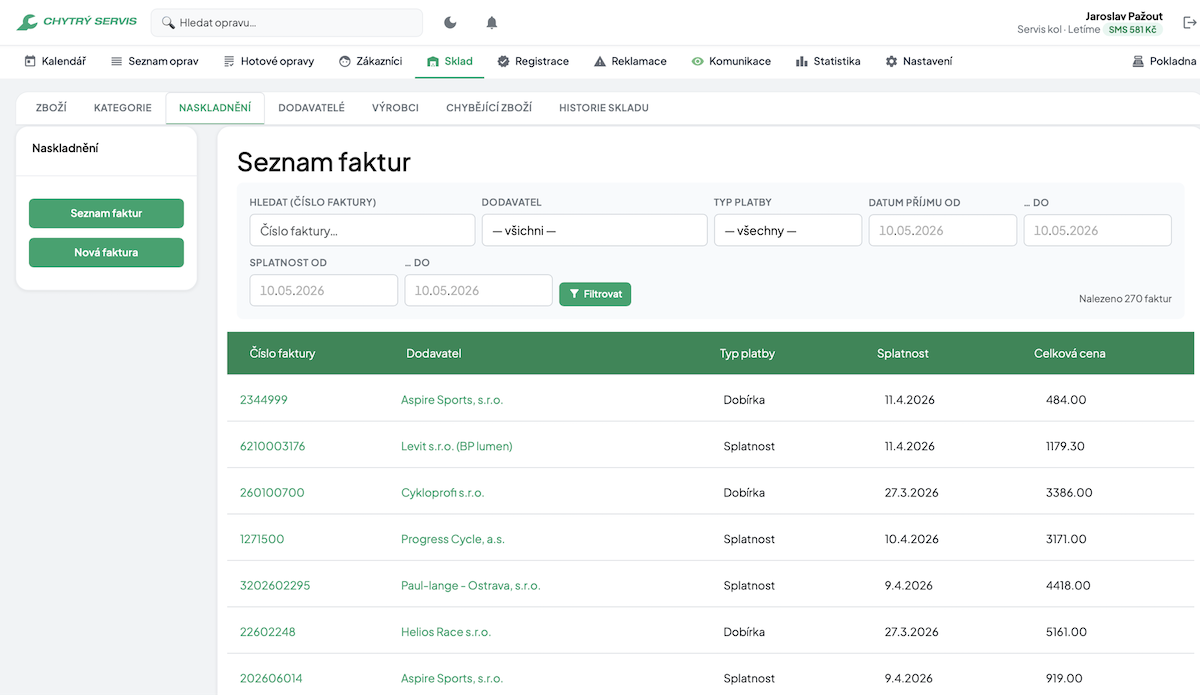Switch to Chybějící zboží tab
The image size is (1200, 695).
[489, 107]
